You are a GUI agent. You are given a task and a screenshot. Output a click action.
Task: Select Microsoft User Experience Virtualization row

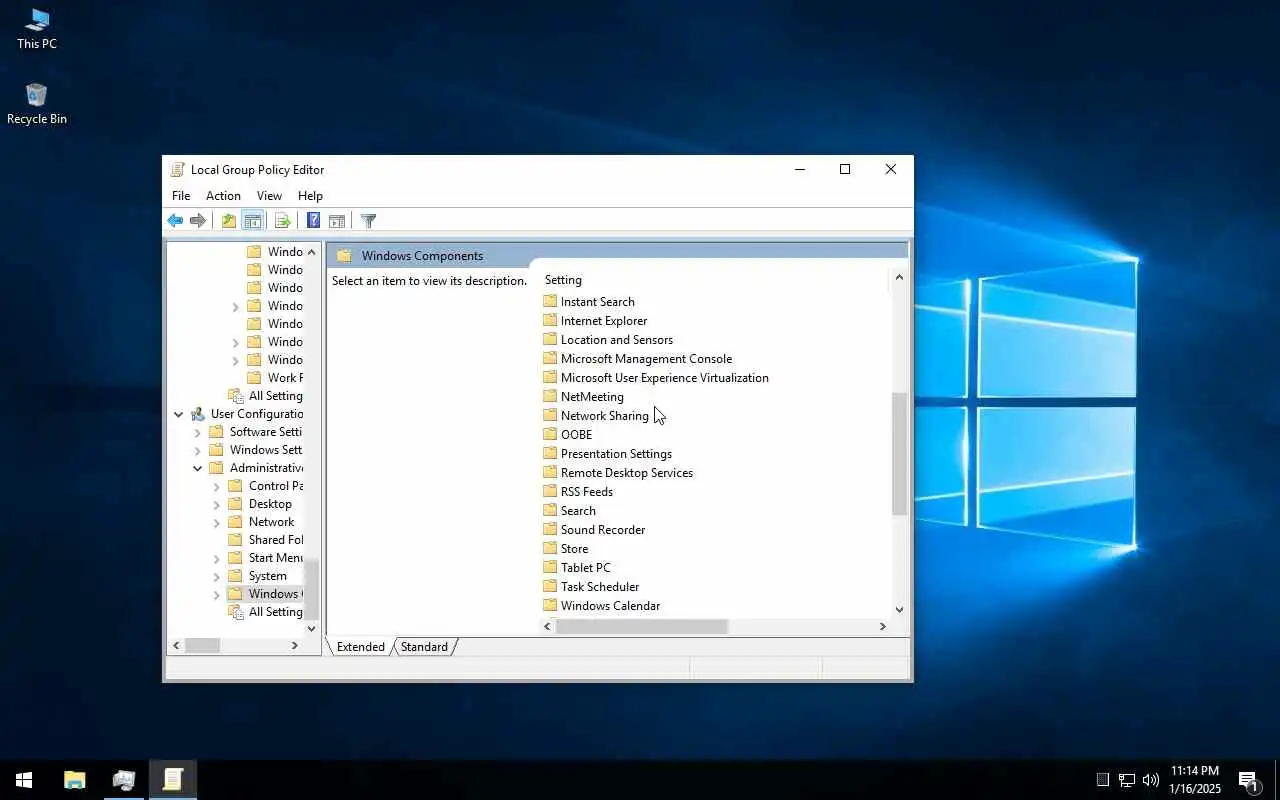(x=665, y=377)
